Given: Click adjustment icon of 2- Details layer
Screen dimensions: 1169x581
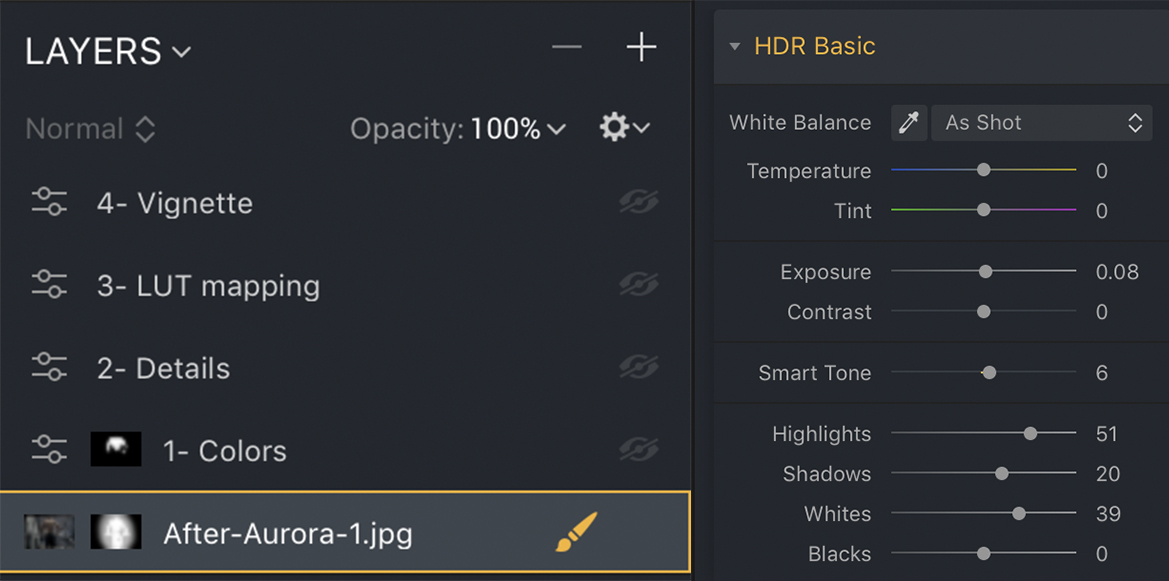Looking at the screenshot, I should point(49,368).
